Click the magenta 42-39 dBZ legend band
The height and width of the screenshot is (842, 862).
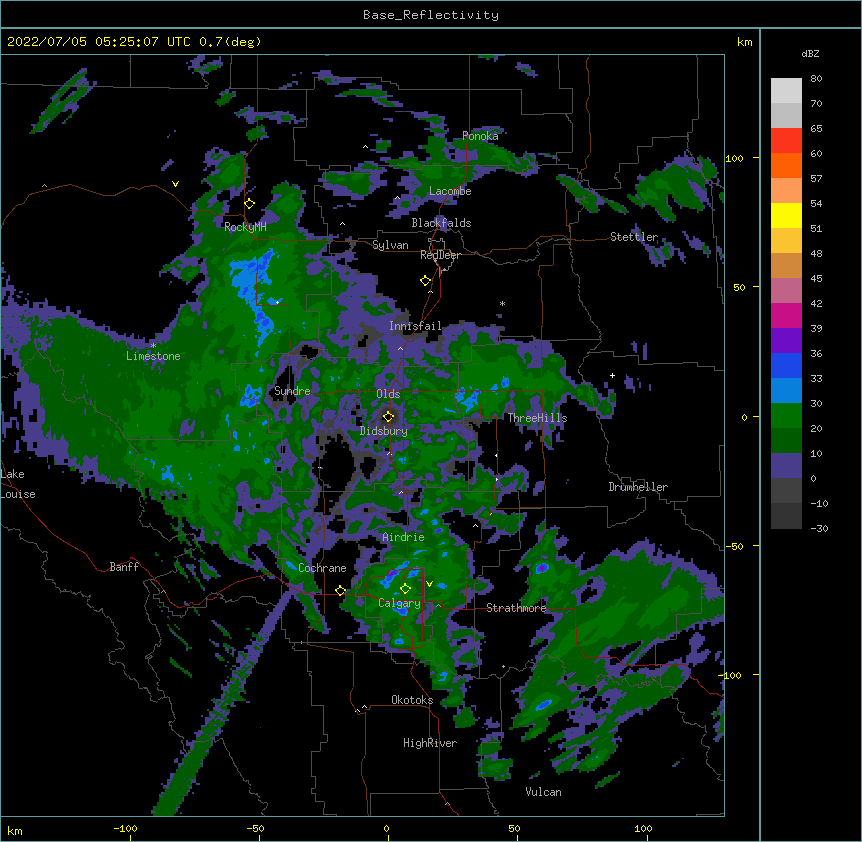click(x=786, y=315)
